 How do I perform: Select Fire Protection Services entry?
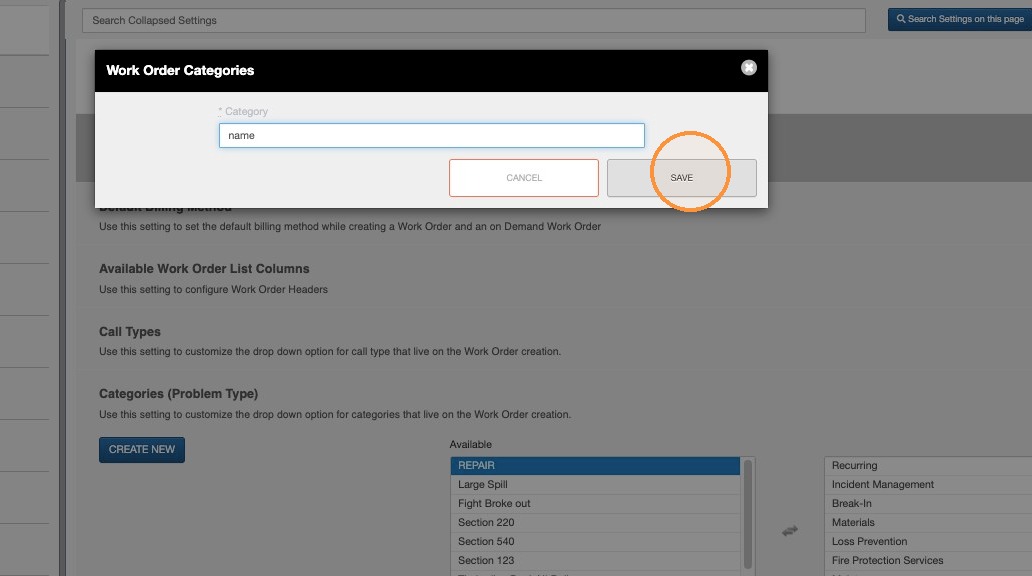[x=928, y=561]
